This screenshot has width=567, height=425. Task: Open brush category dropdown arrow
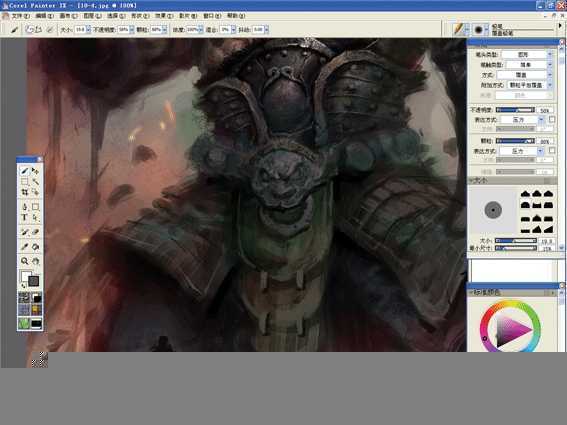(x=467, y=29)
